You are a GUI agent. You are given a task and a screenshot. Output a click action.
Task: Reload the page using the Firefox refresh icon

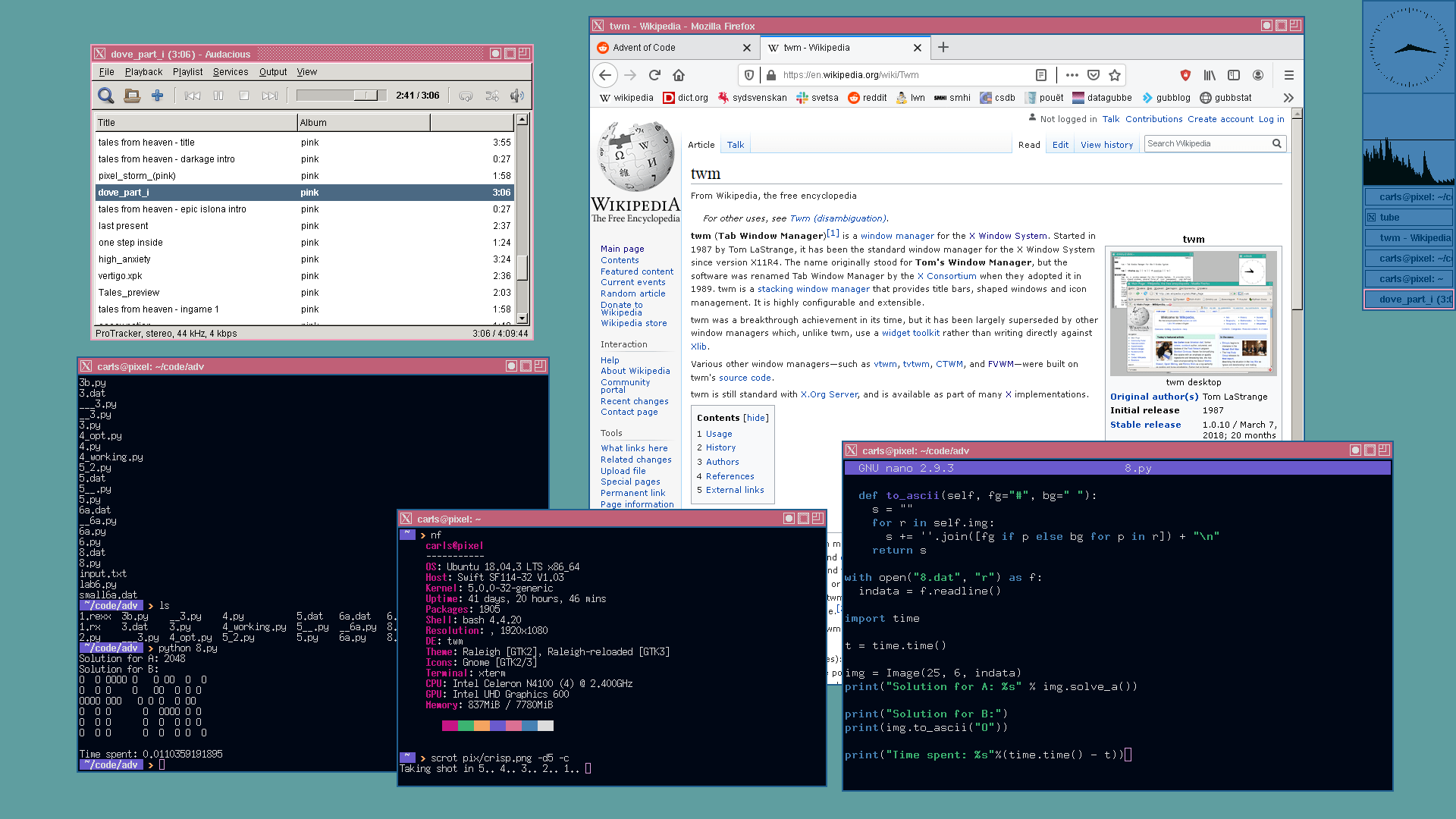654,75
